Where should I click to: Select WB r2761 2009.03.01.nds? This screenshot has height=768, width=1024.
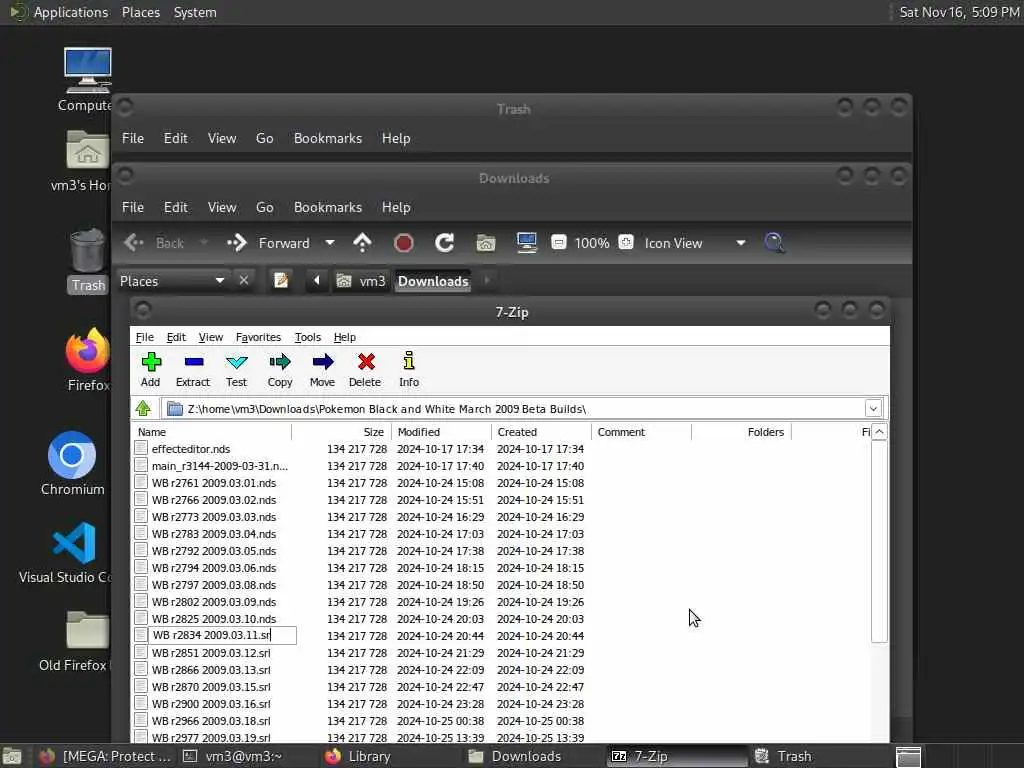(214, 483)
